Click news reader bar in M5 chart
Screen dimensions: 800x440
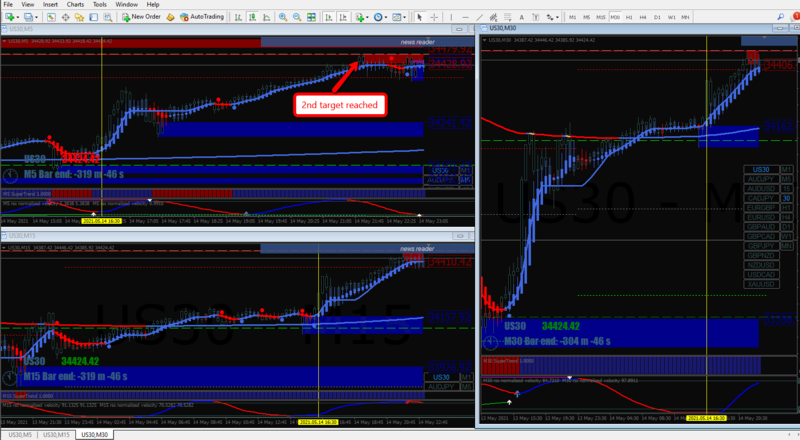point(367,42)
